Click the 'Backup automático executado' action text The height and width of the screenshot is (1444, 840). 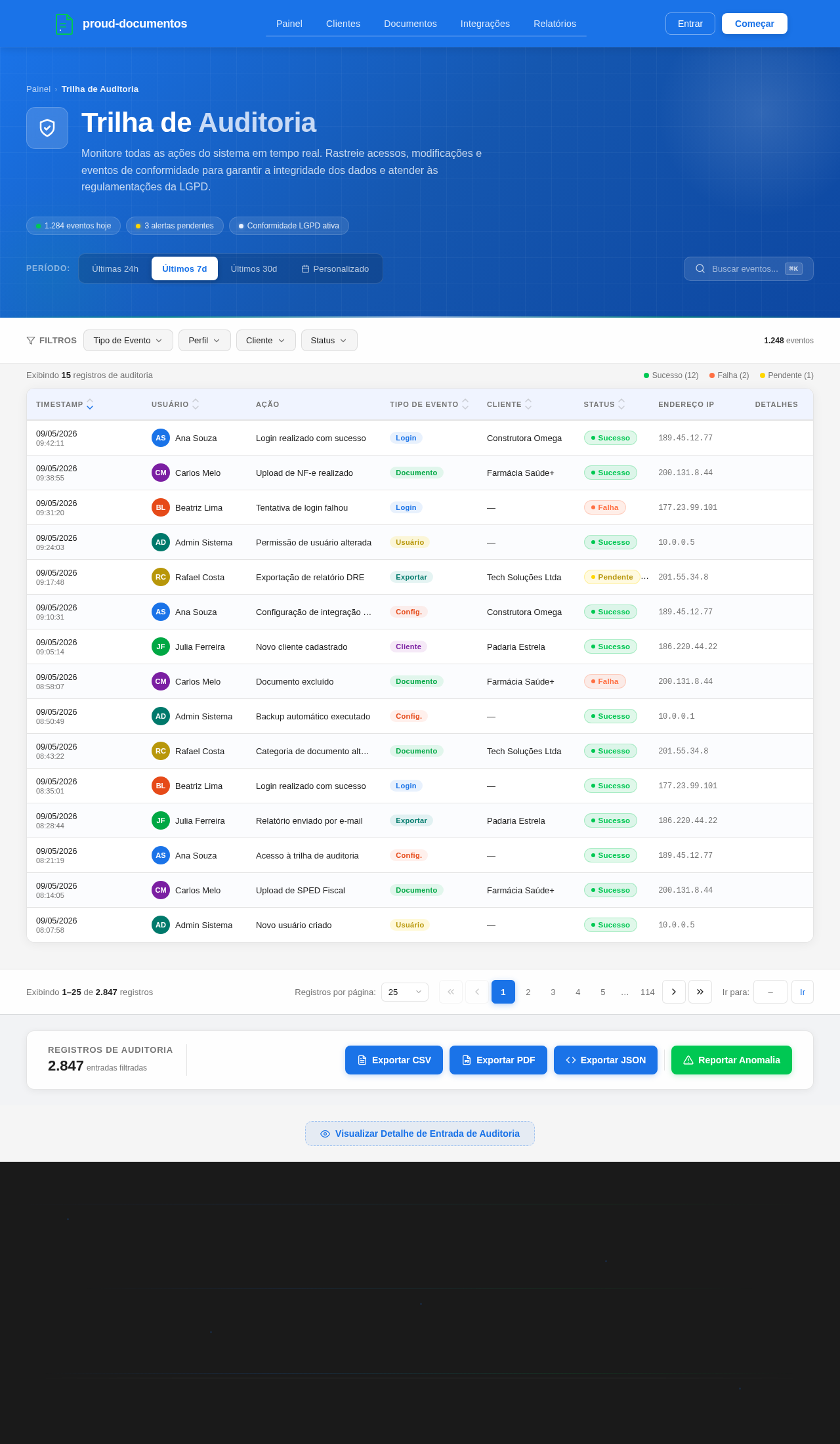[313, 716]
